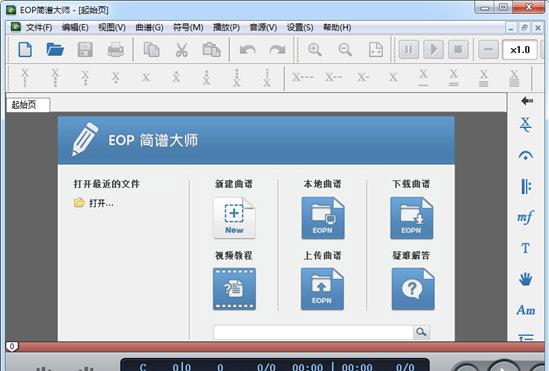Click the Cut scissors icon
549x371 pixels.
[x=181, y=49]
